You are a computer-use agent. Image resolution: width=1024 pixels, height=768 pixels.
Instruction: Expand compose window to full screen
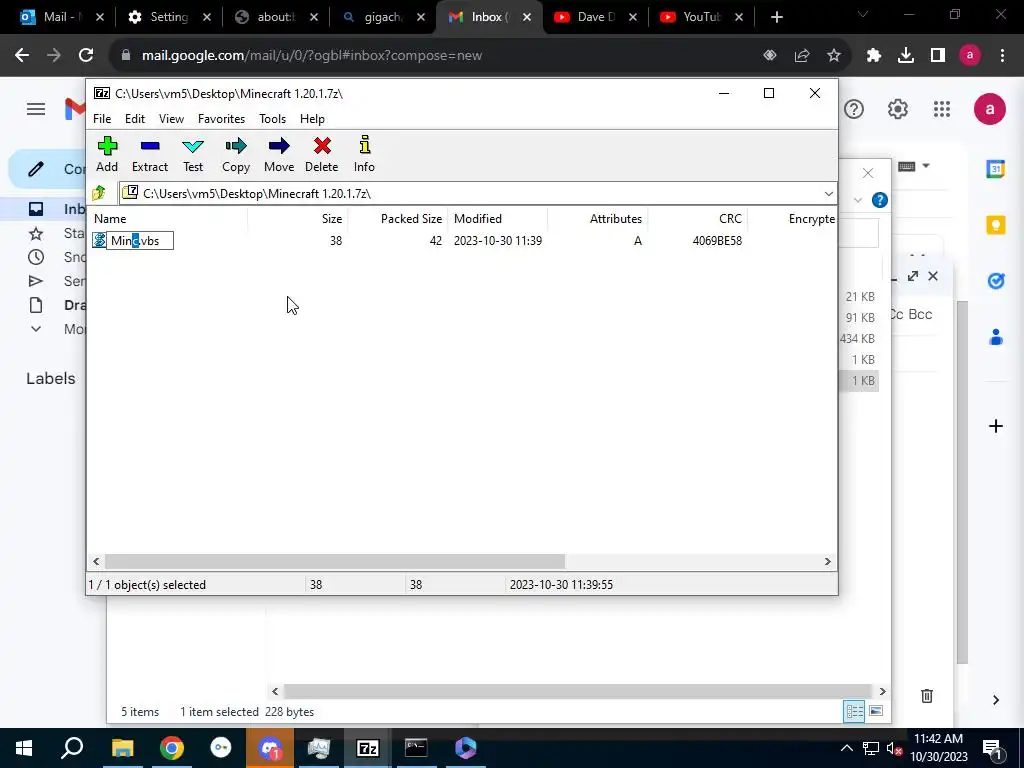pos(913,276)
